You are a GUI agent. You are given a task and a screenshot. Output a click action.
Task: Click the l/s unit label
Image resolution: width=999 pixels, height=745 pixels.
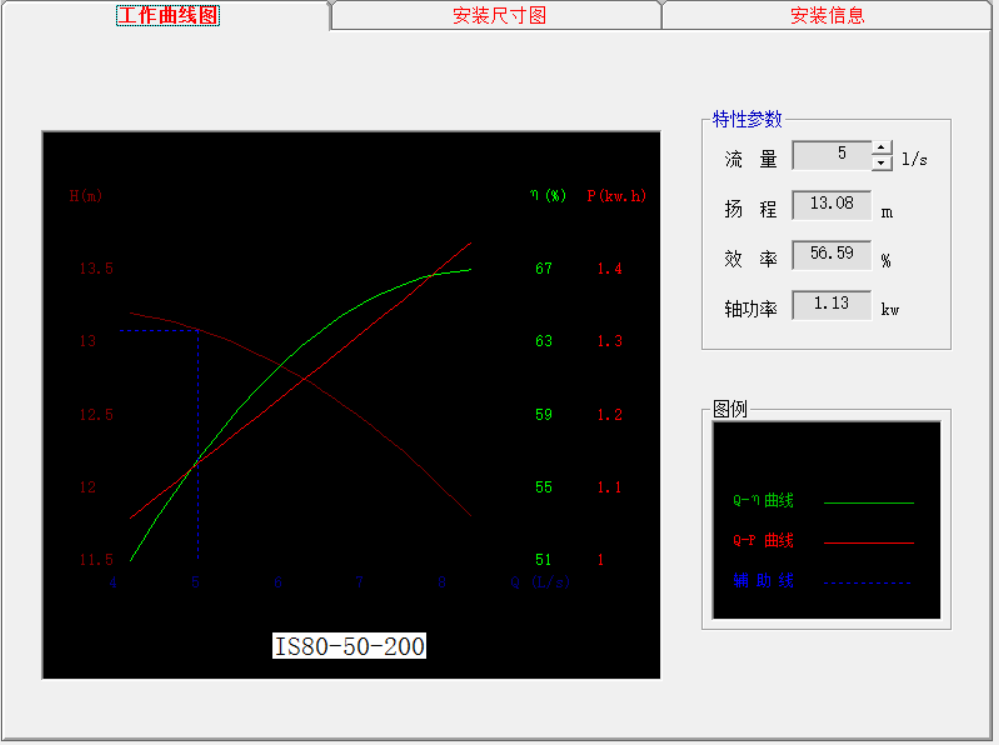pos(914,159)
